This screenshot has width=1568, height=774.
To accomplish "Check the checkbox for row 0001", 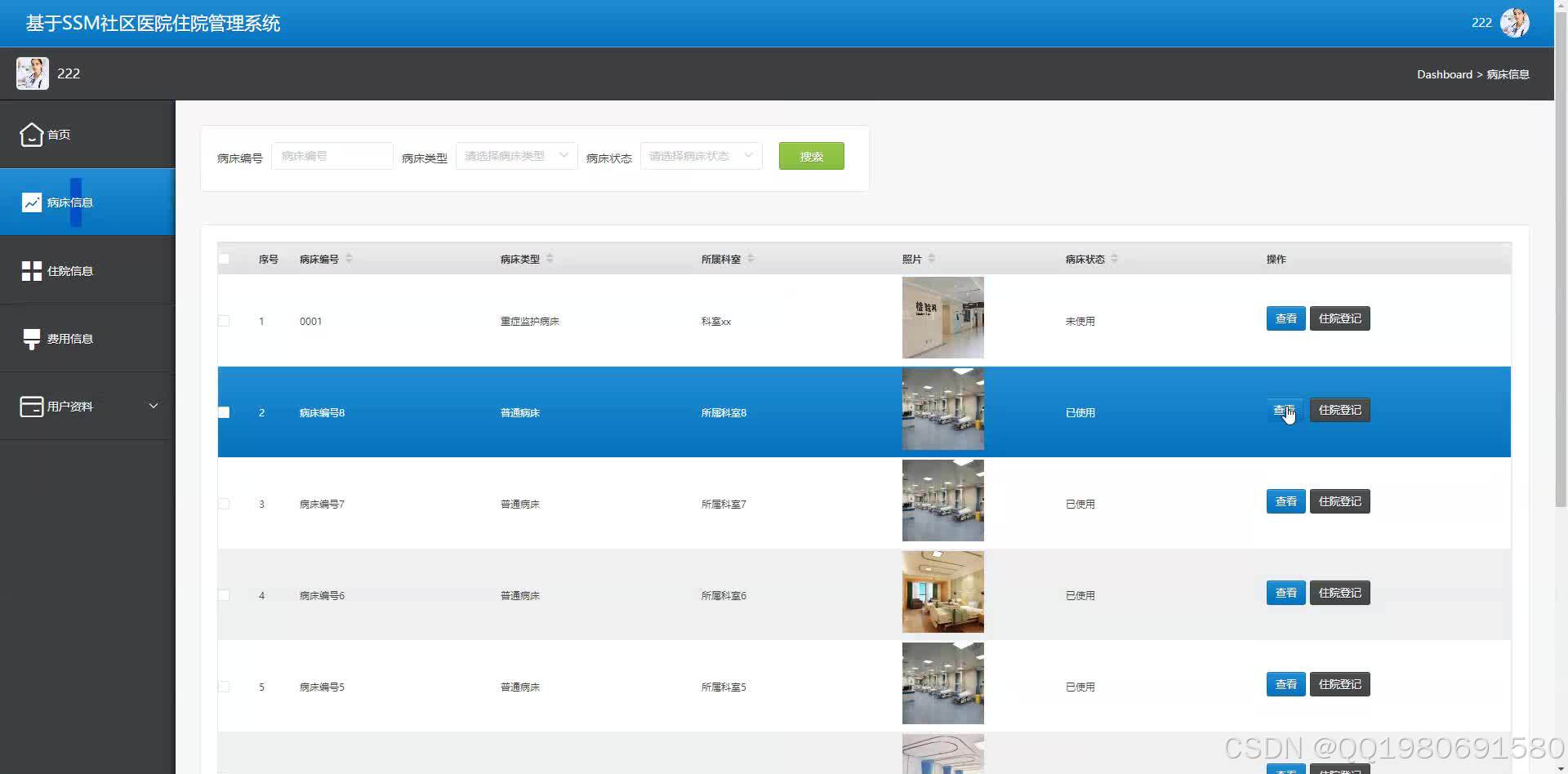I will pos(224,321).
